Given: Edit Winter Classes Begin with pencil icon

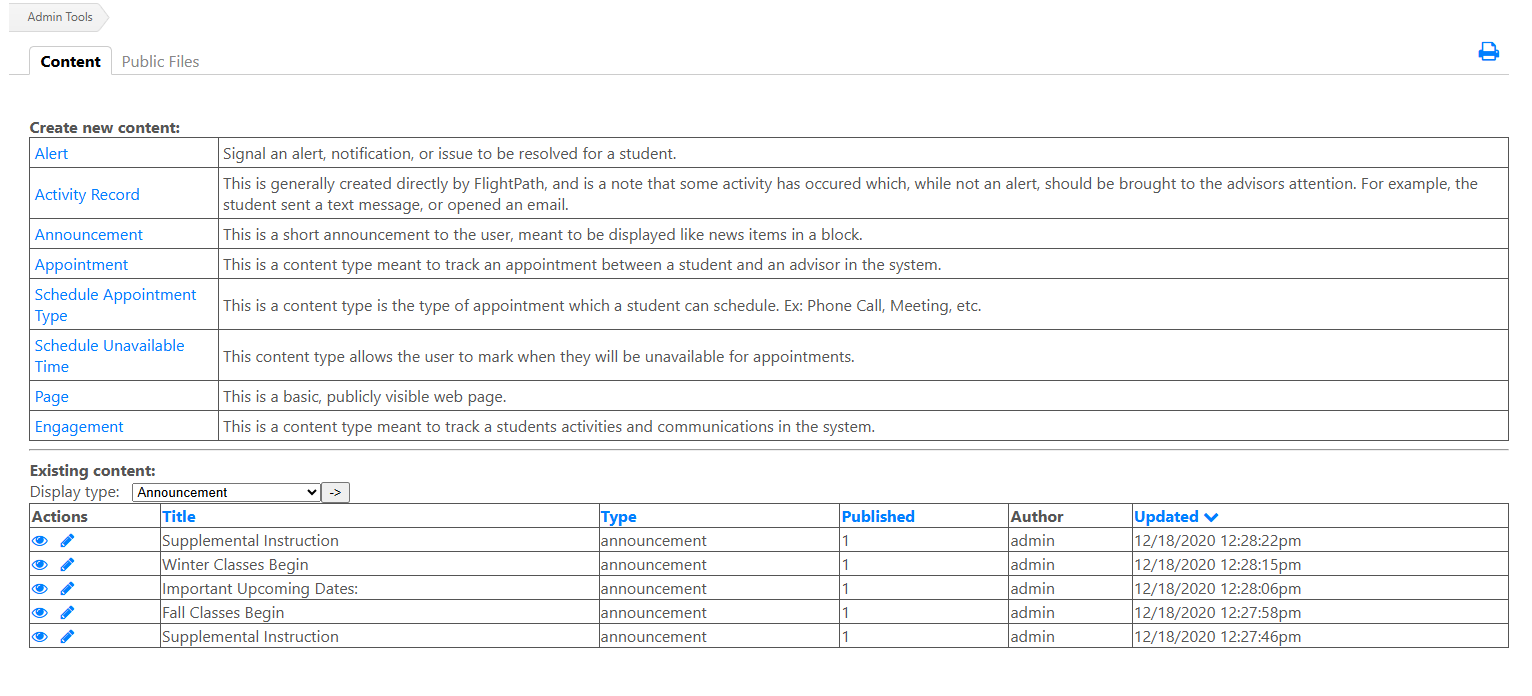Looking at the screenshot, I should (x=67, y=565).
